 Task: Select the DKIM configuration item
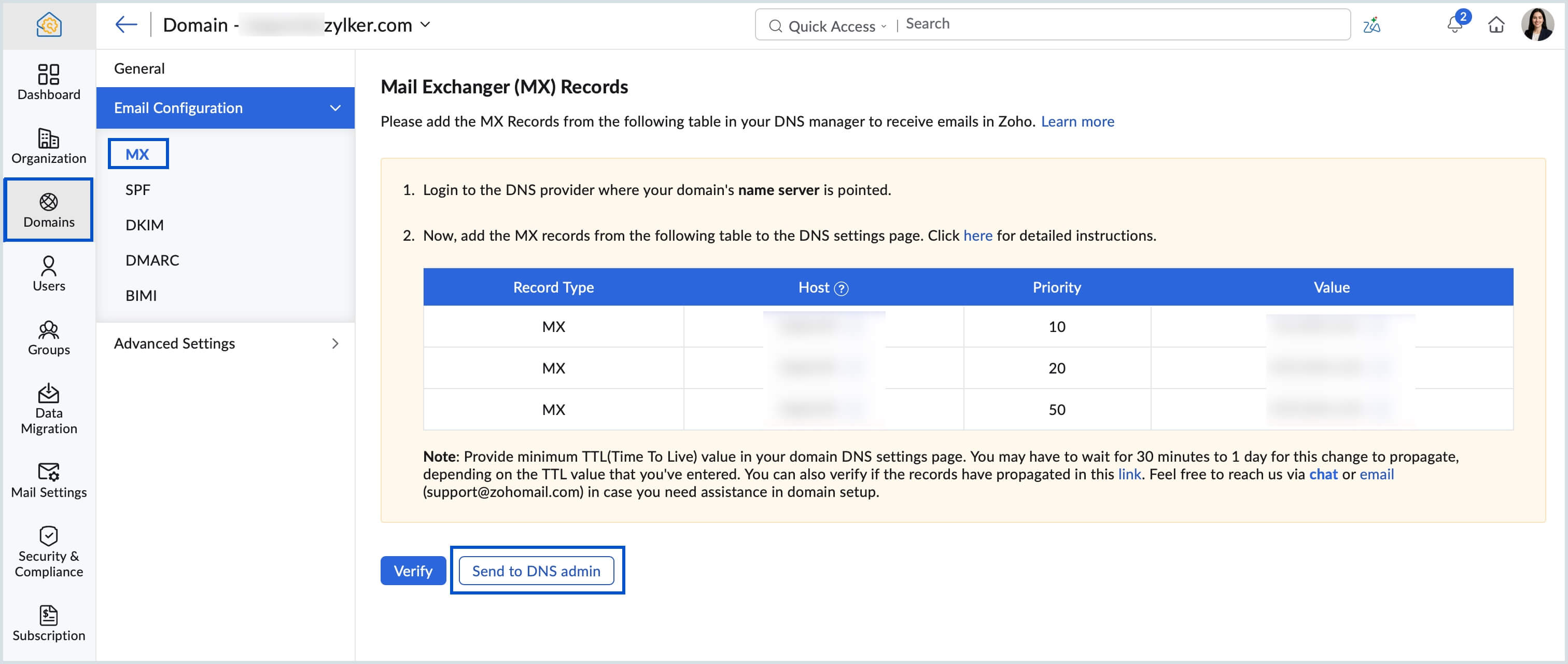pos(144,225)
